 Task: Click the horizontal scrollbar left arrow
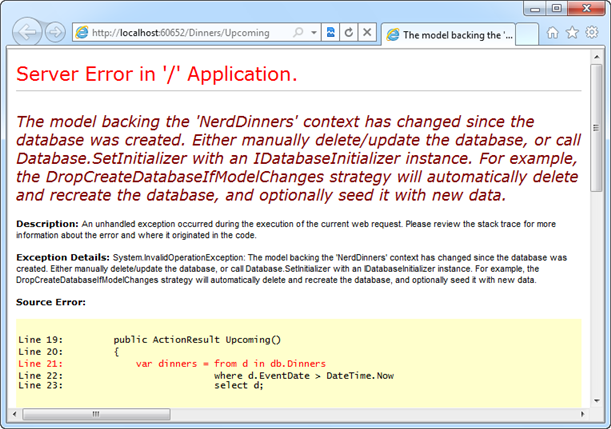pyautogui.click(x=14, y=414)
